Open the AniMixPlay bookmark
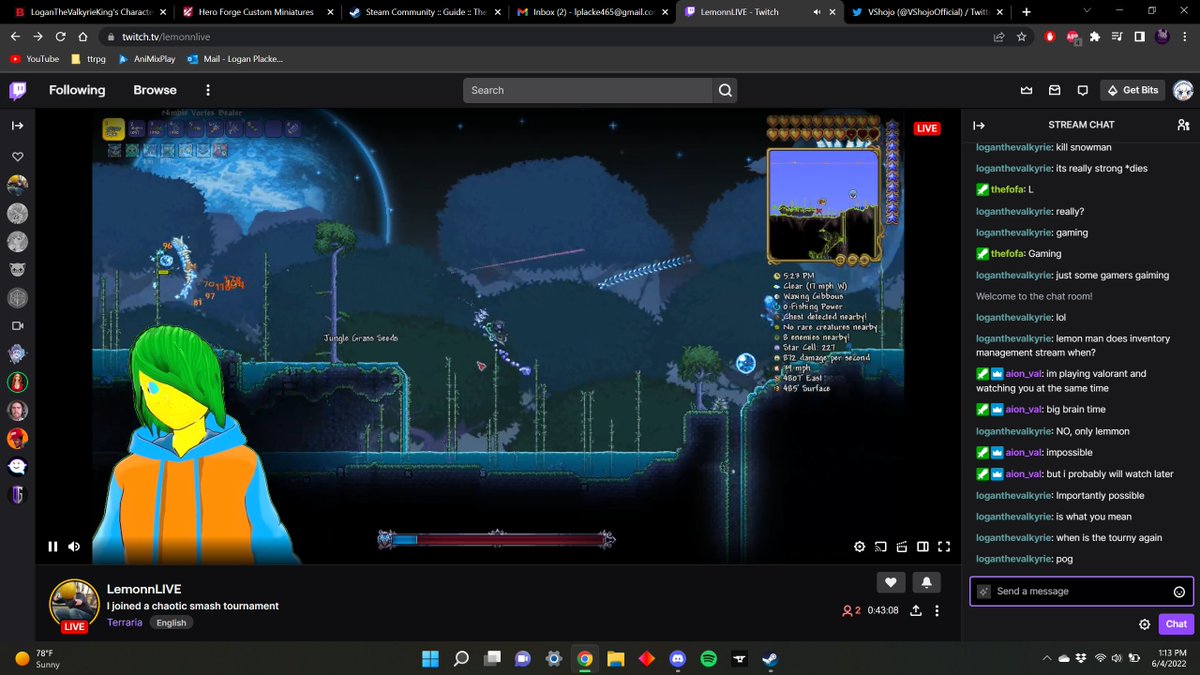Screen dimensions: 1200x675 pyautogui.click(x=148, y=59)
